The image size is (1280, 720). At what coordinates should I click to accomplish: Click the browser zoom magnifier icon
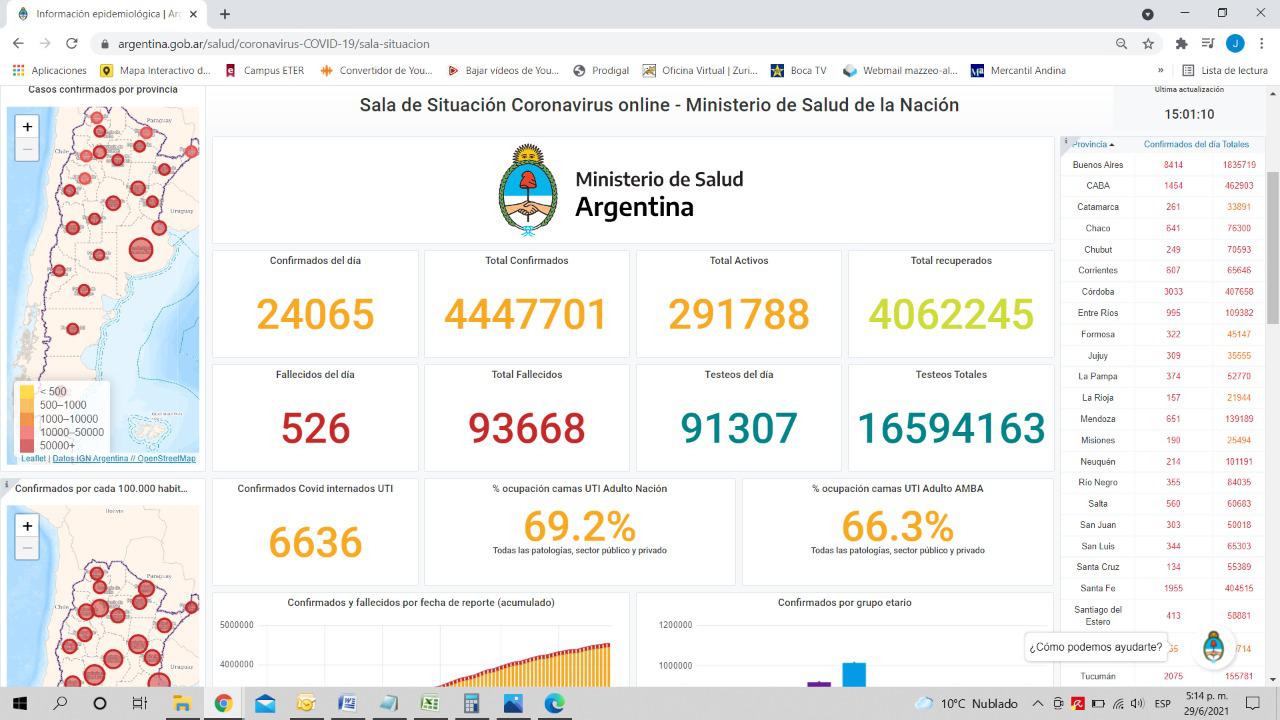click(1121, 44)
